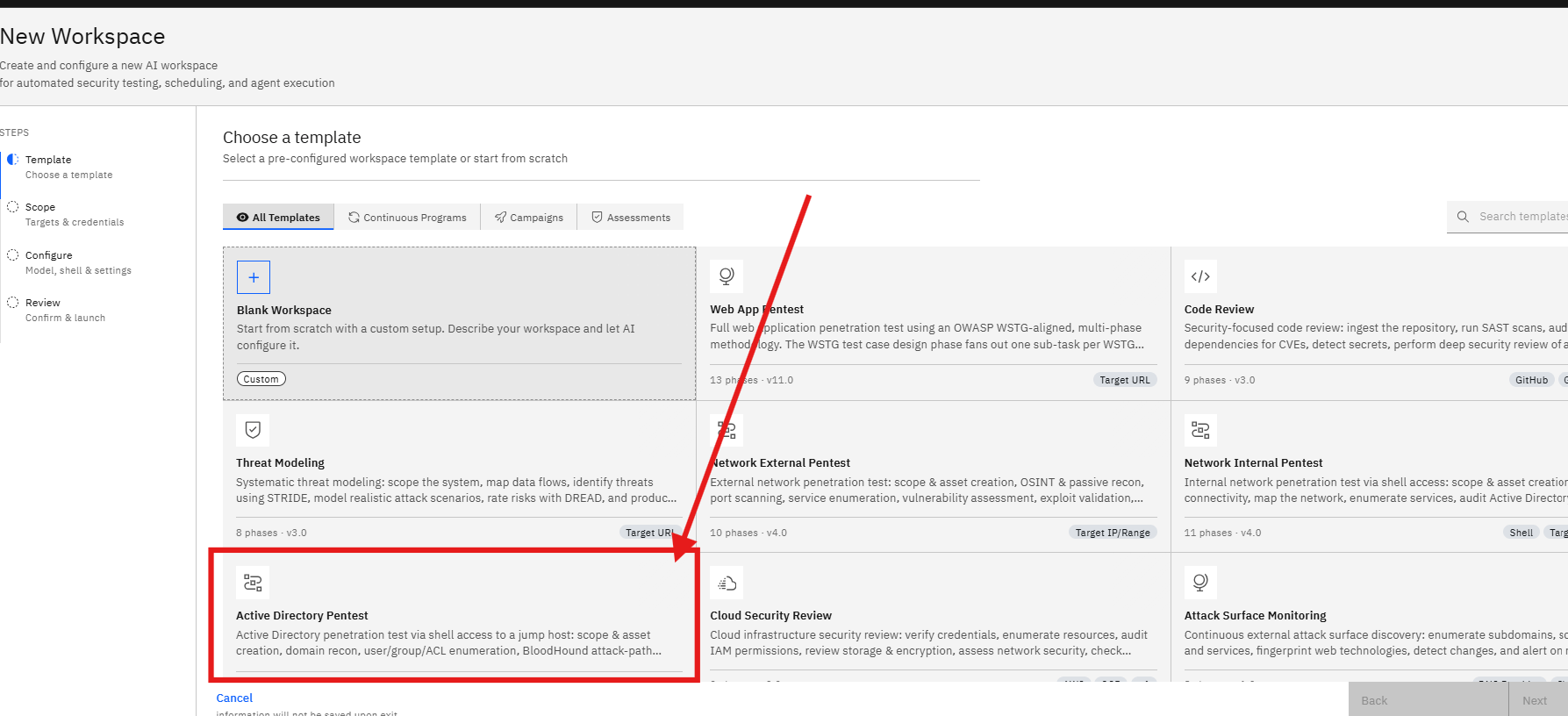Click the Threat Modeling shield icon
The width and height of the screenshot is (1568, 716).
tap(253, 430)
